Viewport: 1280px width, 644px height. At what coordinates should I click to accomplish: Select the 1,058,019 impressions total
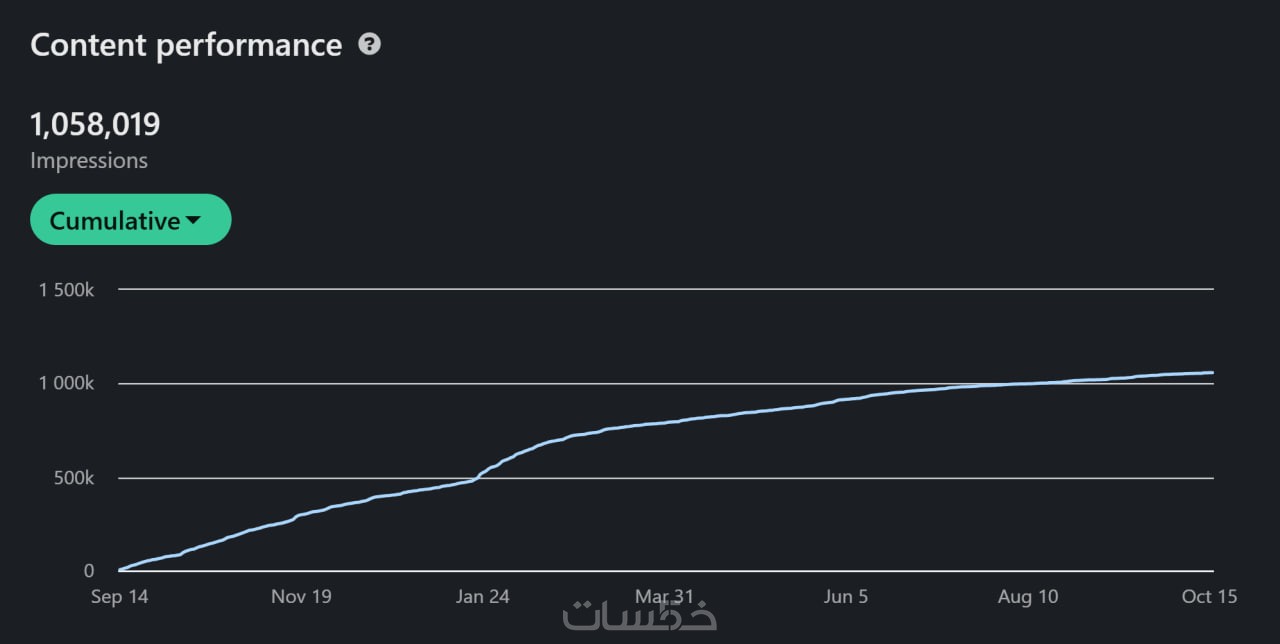point(95,125)
